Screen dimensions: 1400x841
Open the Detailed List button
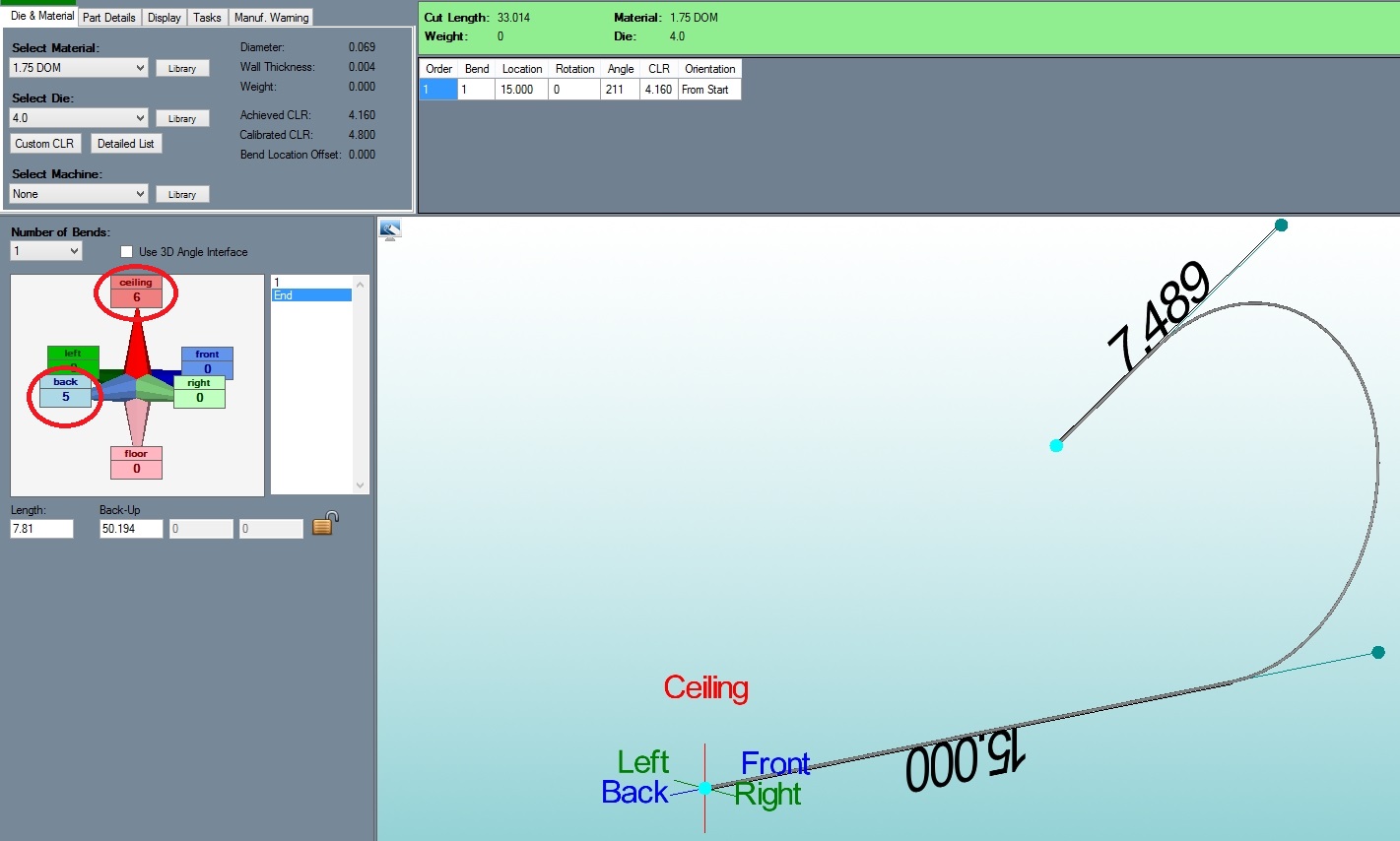tap(125, 144)
